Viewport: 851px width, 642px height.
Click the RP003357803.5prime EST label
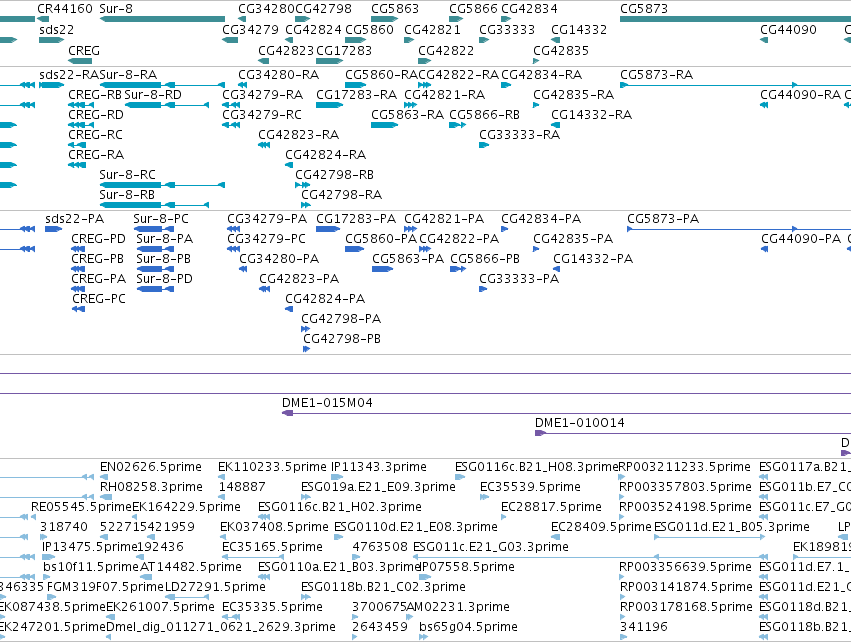click(x=685, y=487)
